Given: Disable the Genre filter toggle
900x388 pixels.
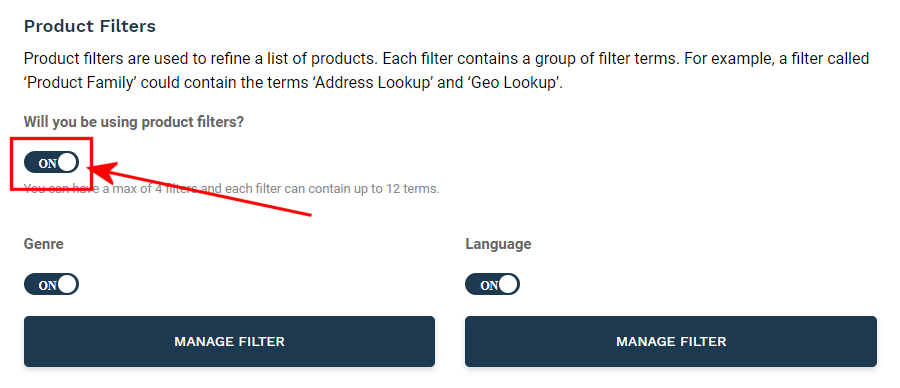Looking at the screenshot, I should [51, 285].
